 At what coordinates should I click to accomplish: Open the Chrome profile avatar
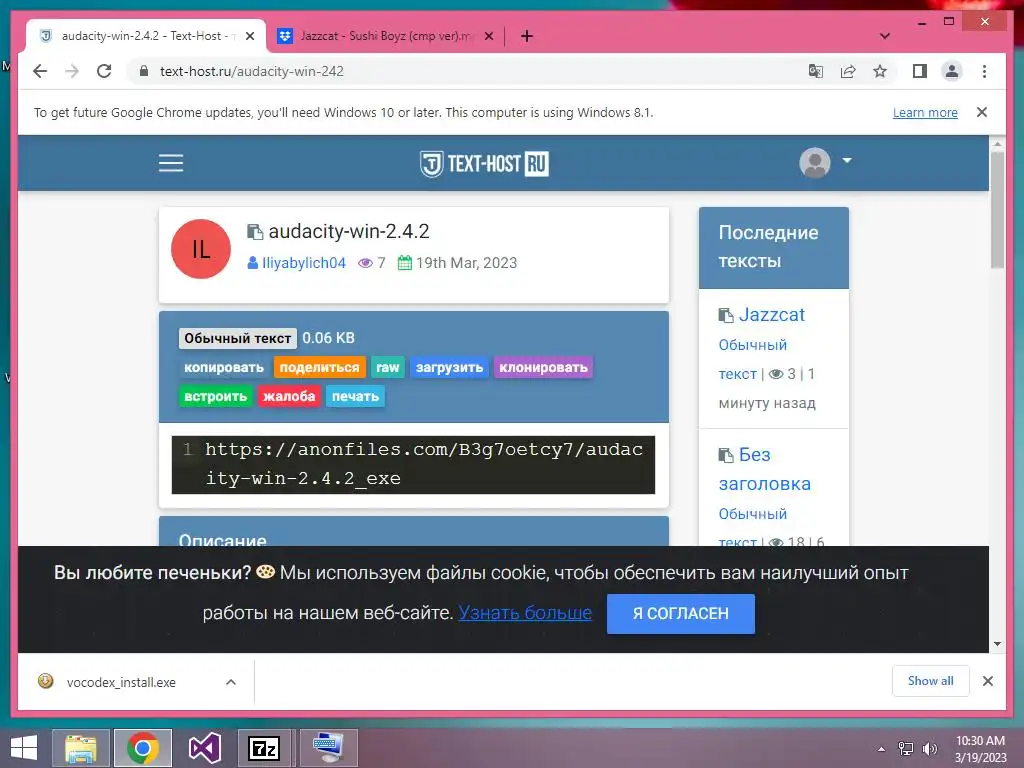[952, 71]
